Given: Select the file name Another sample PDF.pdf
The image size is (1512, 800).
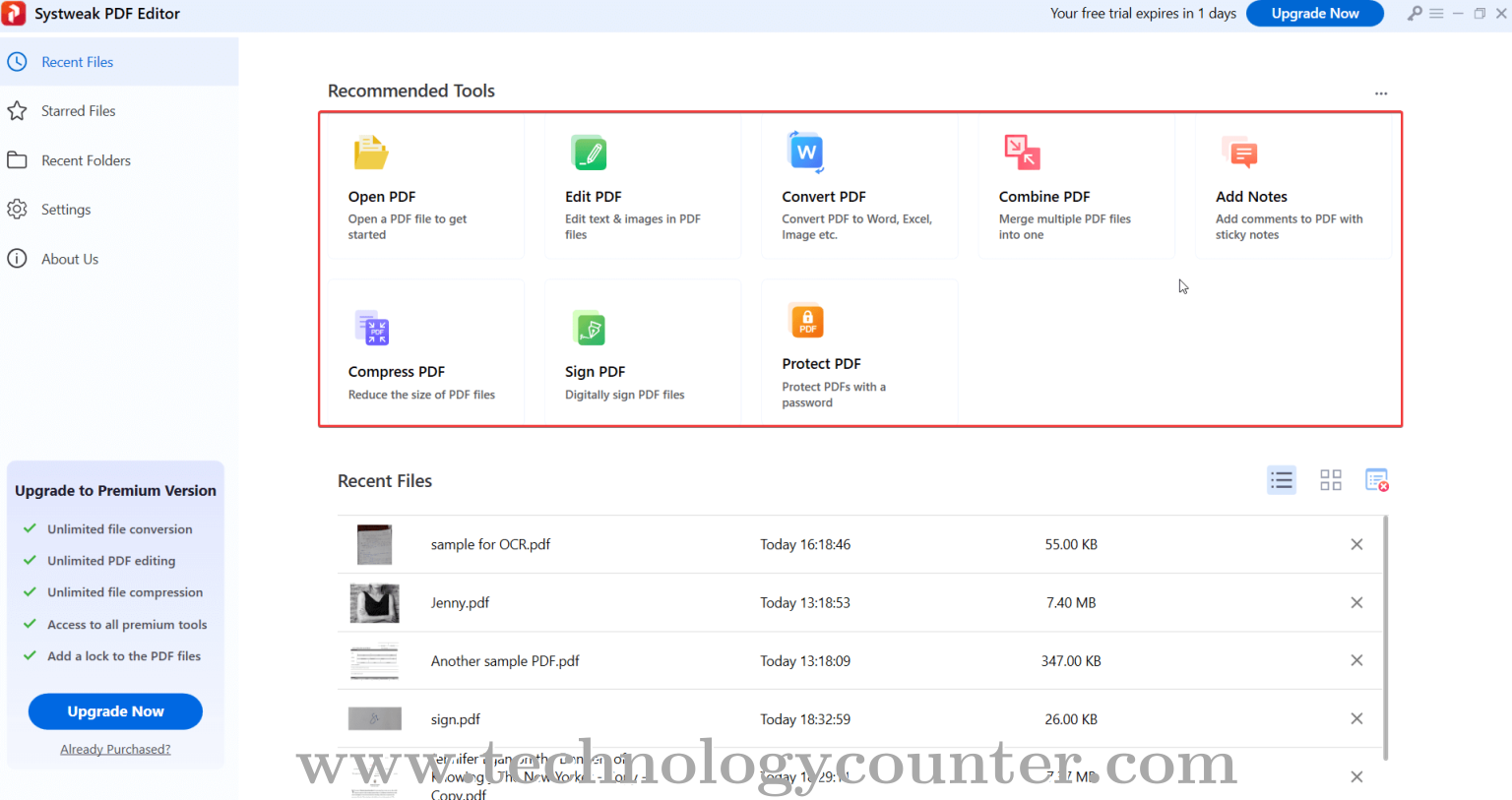Looking at the screenshot, I should click(505, 661).
